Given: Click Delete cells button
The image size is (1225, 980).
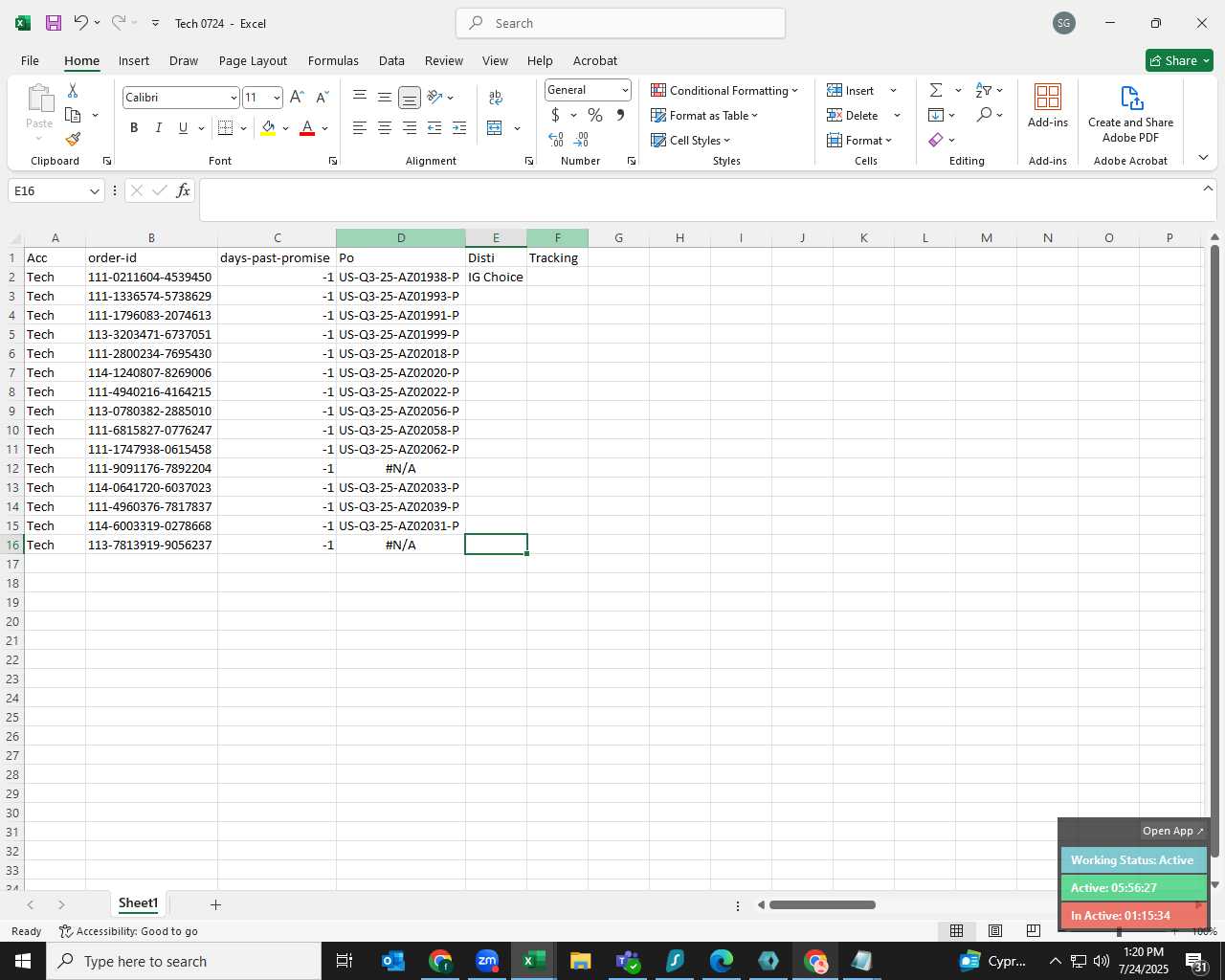Looking at the screenshot, I should click(853, 115).
